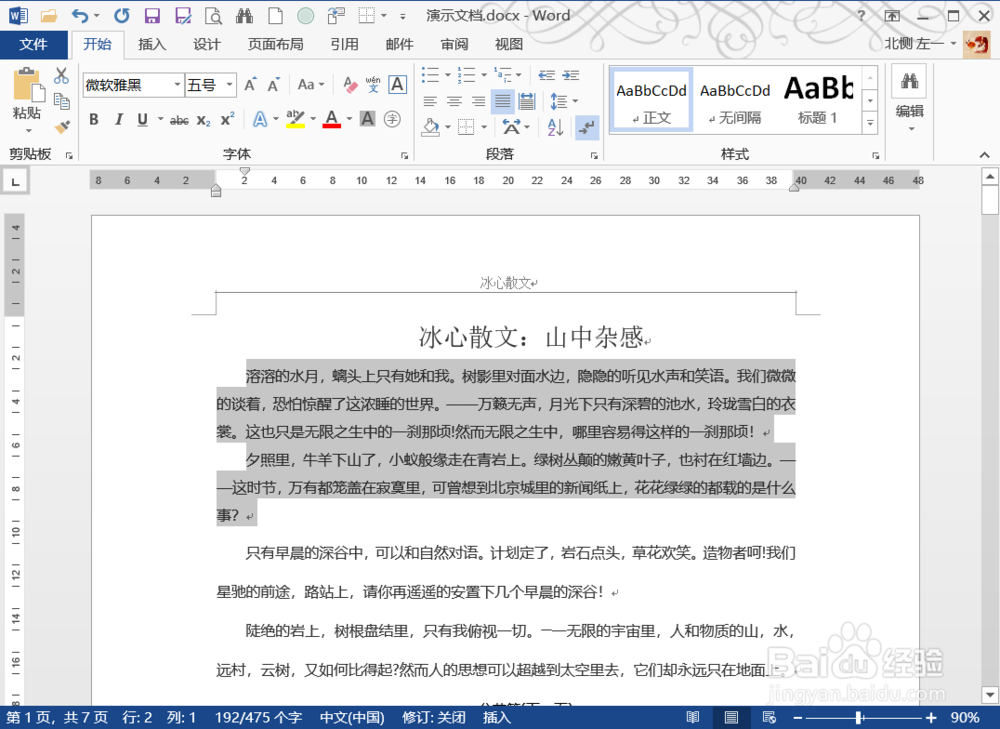
Task: Click yellow text highlight color button
Action: (x=295, y=119)
